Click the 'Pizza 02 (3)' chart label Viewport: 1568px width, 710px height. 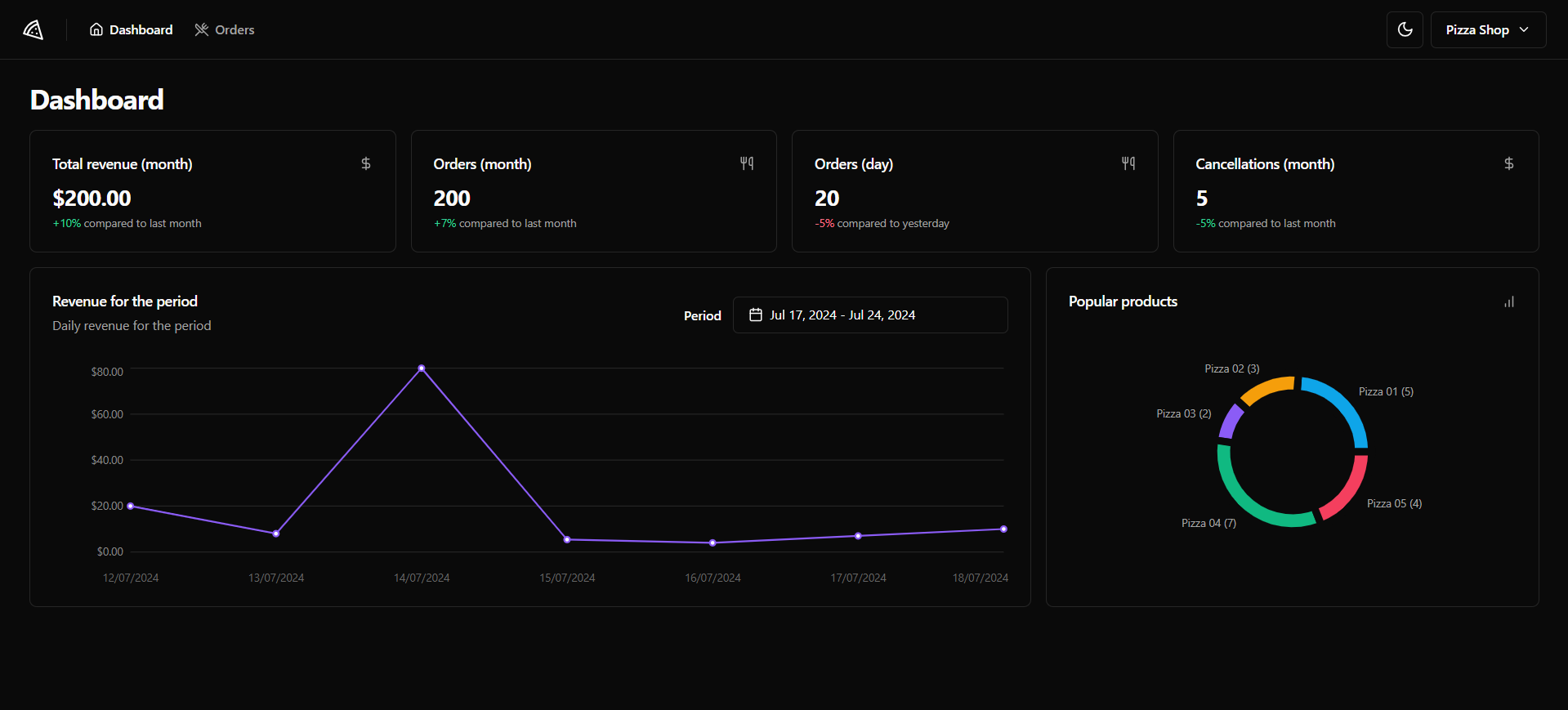click(x=1232, y=368)
